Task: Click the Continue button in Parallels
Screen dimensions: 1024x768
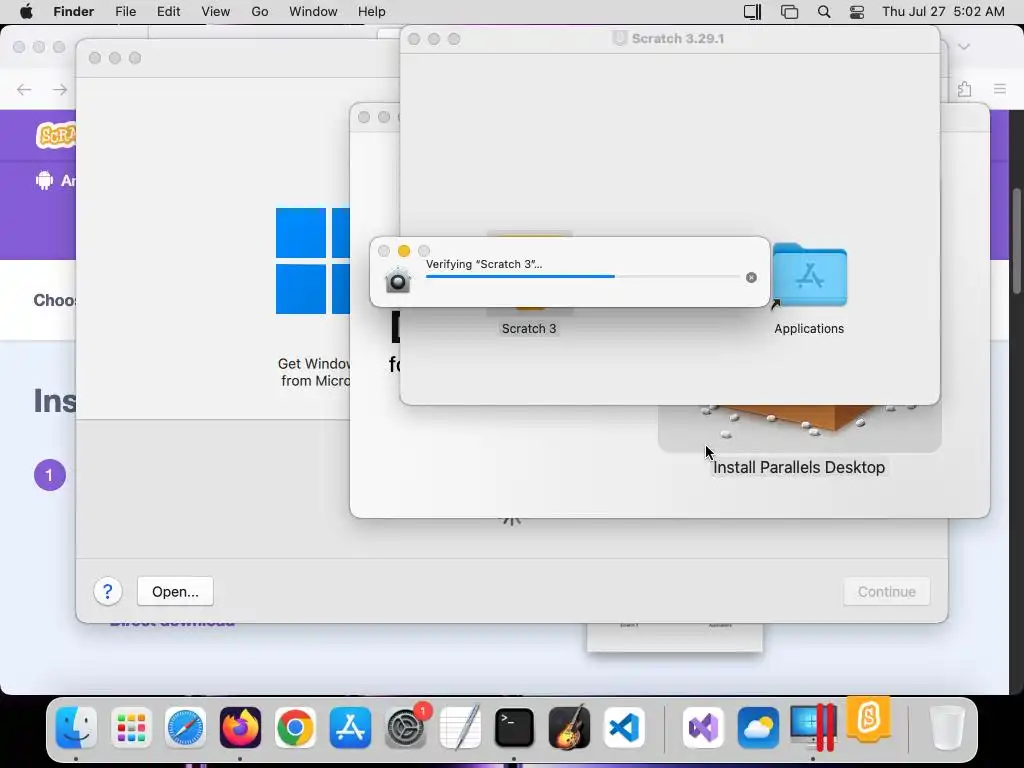Action: [x=887, y=592]
